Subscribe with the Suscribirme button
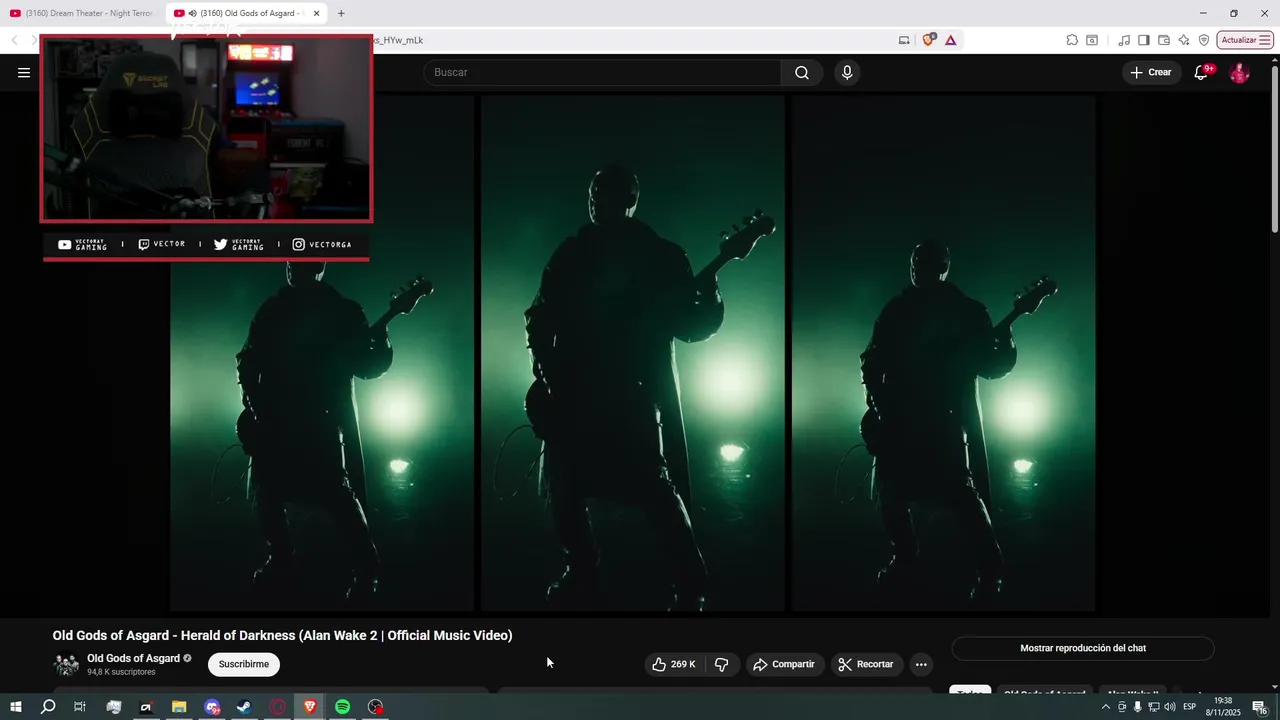1280x720 pixels. [244, 664]
